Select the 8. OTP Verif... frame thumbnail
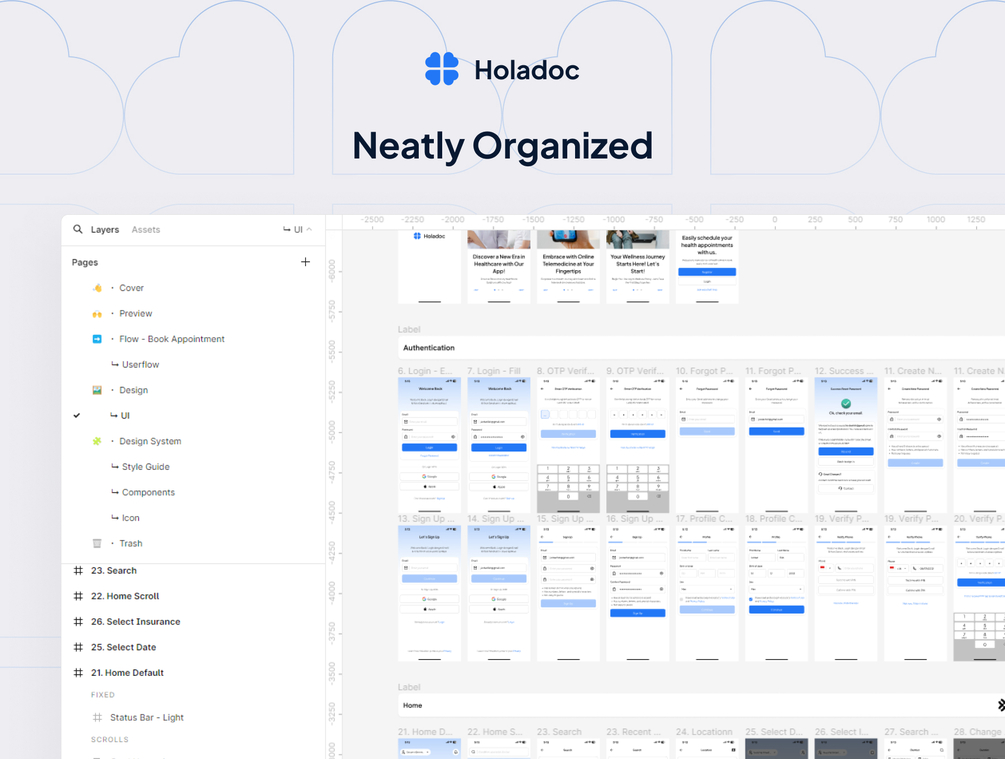This screenshot has height=759, width=1005. (568, 445)
